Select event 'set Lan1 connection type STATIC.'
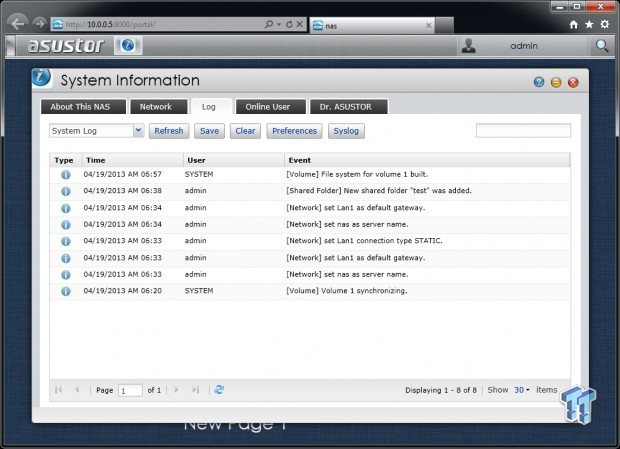This screenshot has height=449, width=620. tap(364, 241)
